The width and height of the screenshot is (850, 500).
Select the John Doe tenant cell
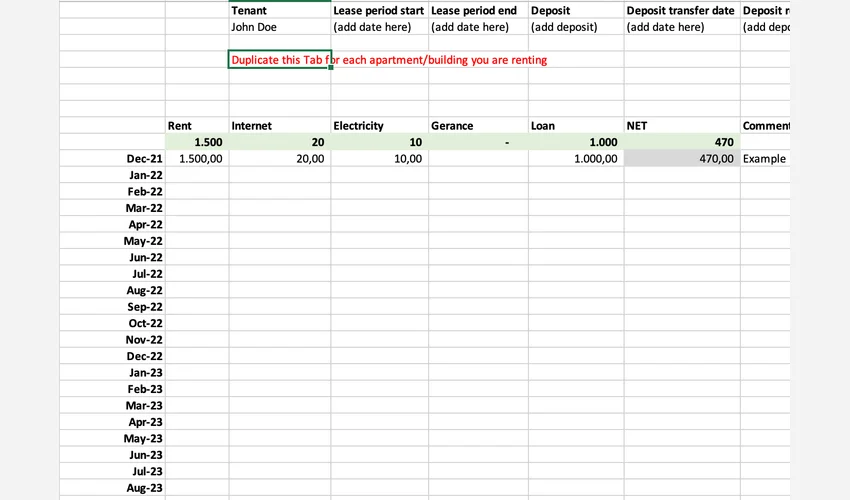coord(279,27)
